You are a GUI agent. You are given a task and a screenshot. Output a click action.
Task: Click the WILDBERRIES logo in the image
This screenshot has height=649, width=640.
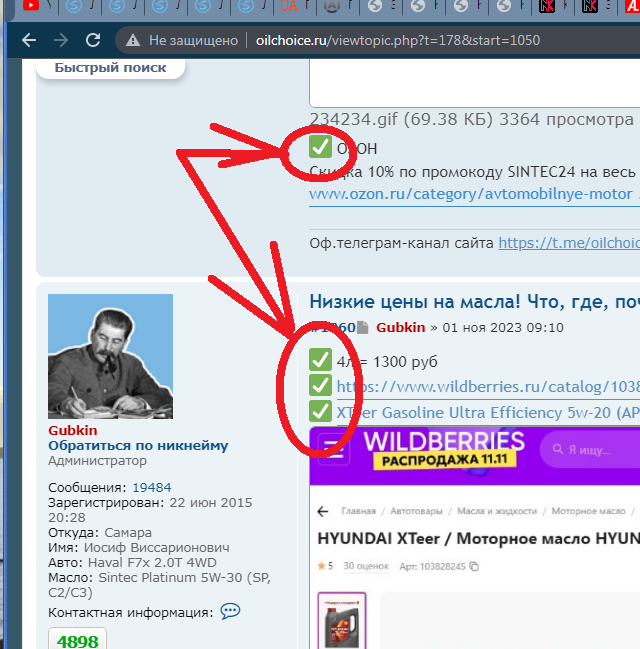pyautogui.click(x=444, y=440)
